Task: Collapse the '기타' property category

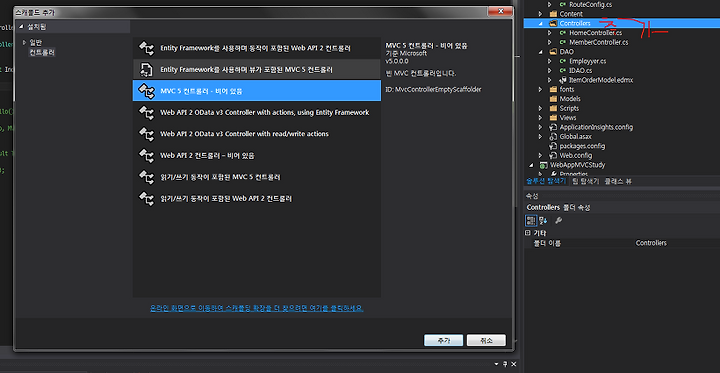Action: (x=528, y=233)
